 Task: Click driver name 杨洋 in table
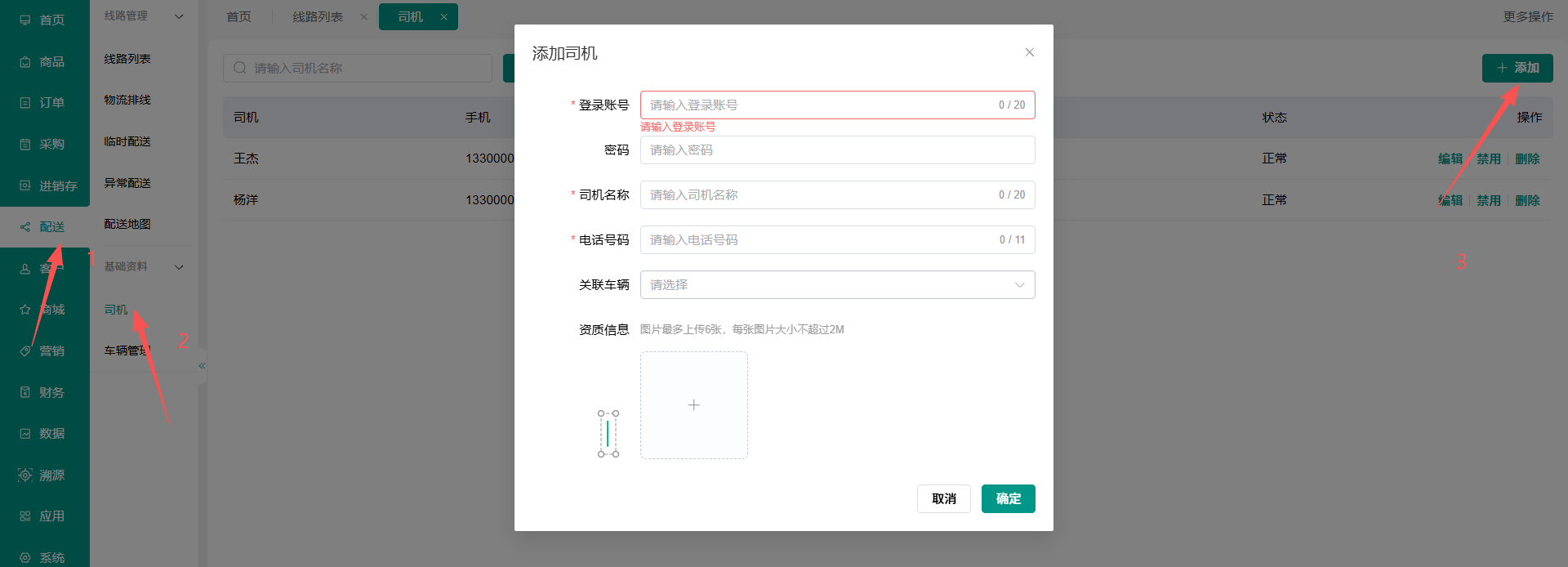click(x=246, y=200)
